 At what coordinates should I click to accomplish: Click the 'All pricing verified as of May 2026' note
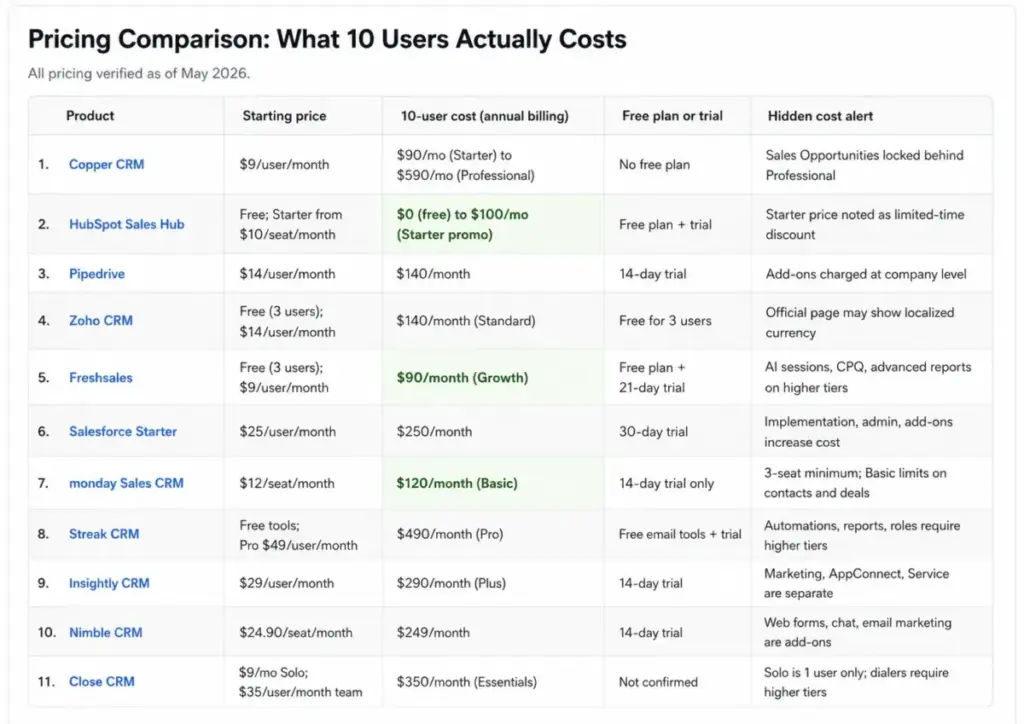(x=138, y=73)
